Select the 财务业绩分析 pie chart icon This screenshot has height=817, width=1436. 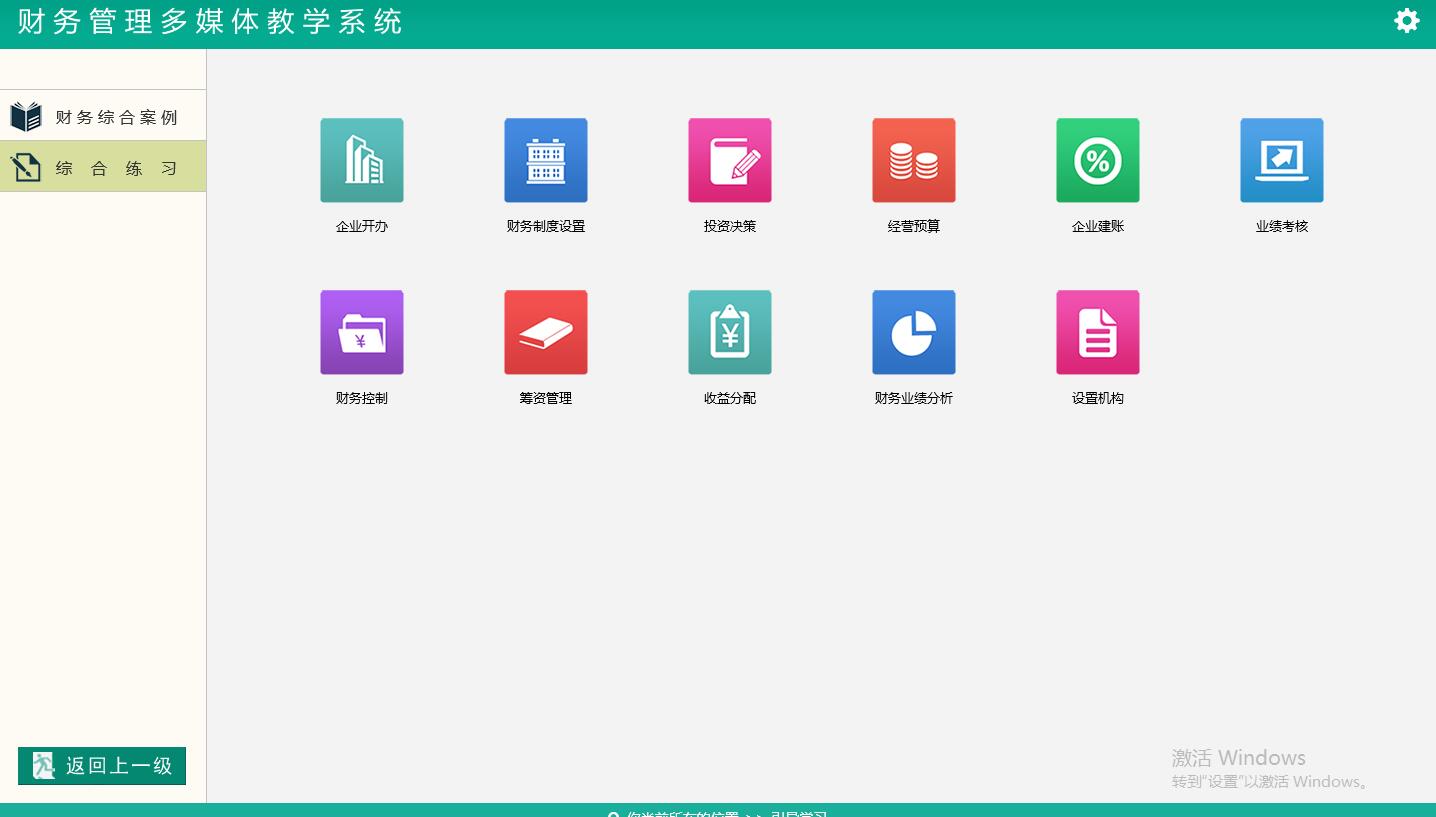pos(913,332)
